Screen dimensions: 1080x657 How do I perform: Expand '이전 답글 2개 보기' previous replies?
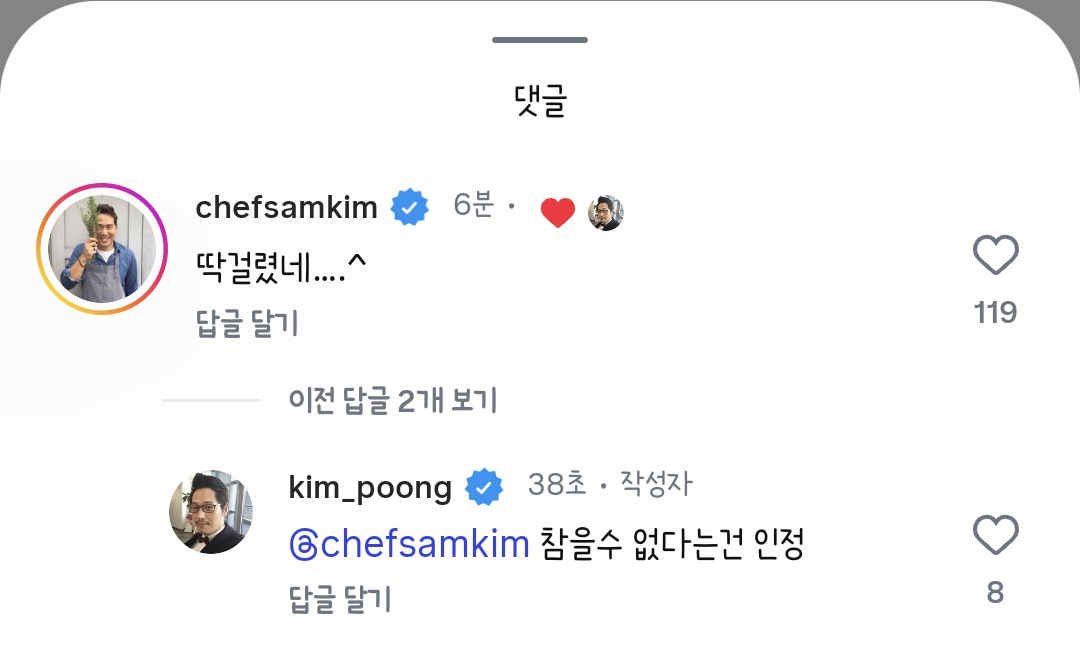(392, 401)
